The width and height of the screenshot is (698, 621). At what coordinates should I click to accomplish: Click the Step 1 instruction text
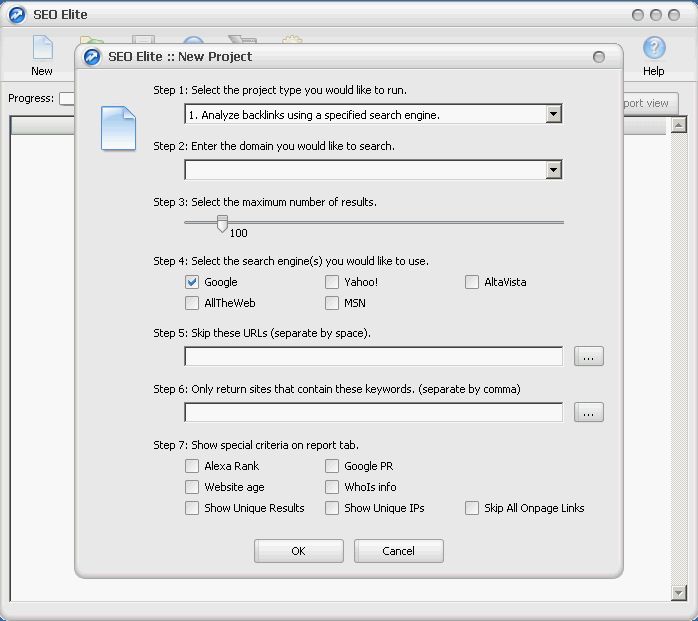click(x=280, y=90)
